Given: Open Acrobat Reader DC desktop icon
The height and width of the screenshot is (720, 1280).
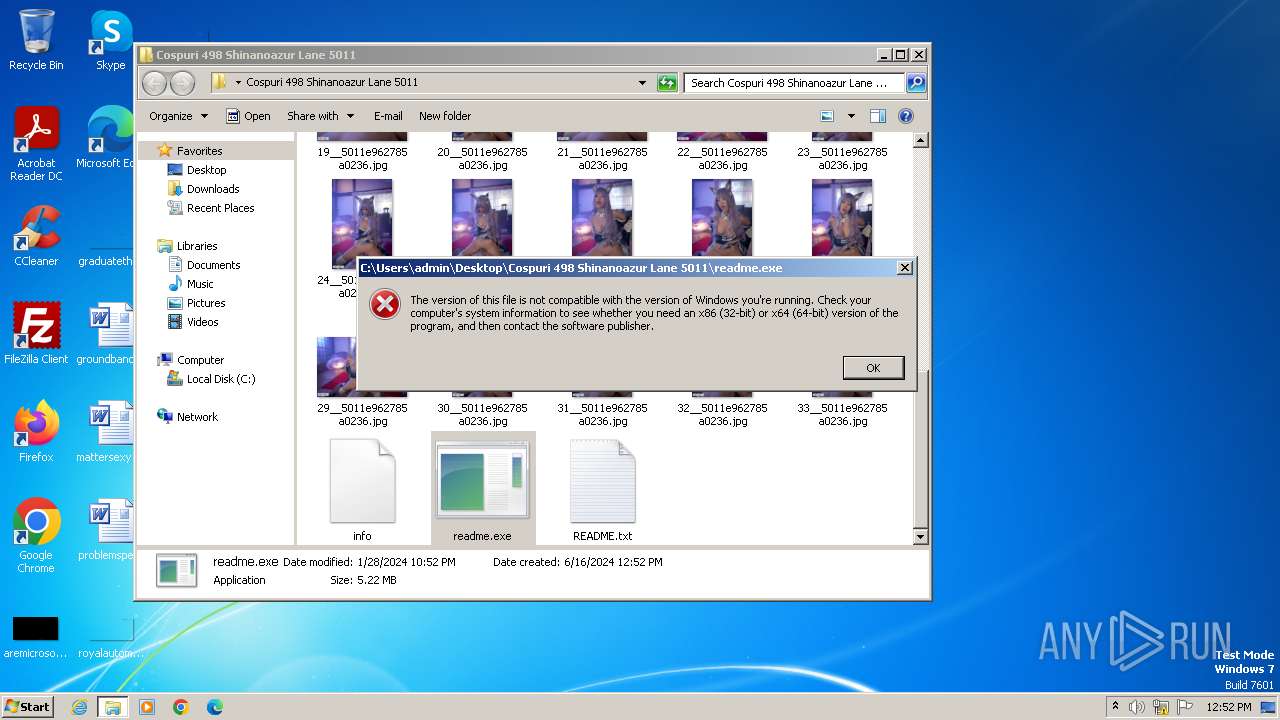Looking at the screenshot, I should 36,144.
